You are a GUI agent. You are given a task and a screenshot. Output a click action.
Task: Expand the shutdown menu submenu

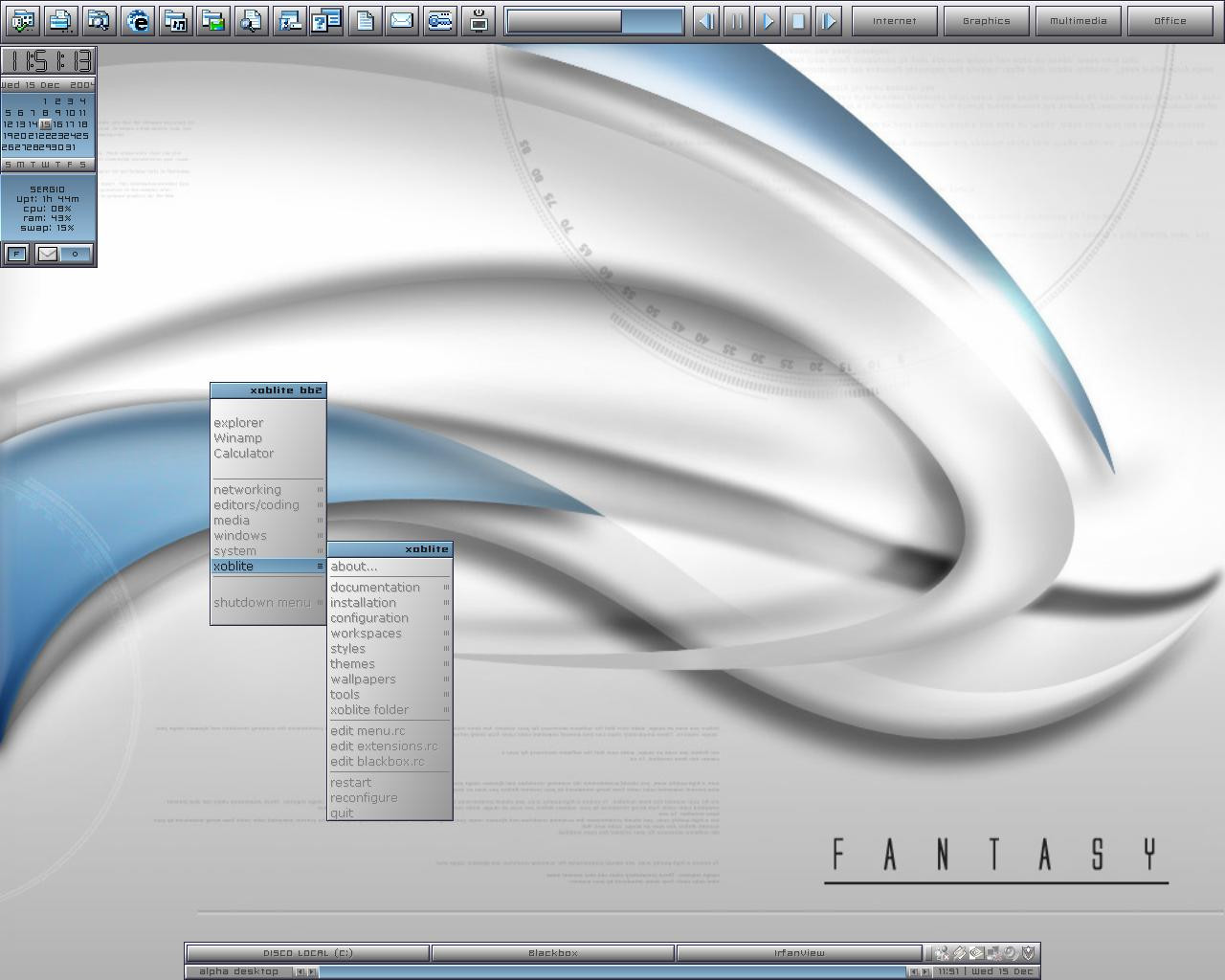pos(268,603)
